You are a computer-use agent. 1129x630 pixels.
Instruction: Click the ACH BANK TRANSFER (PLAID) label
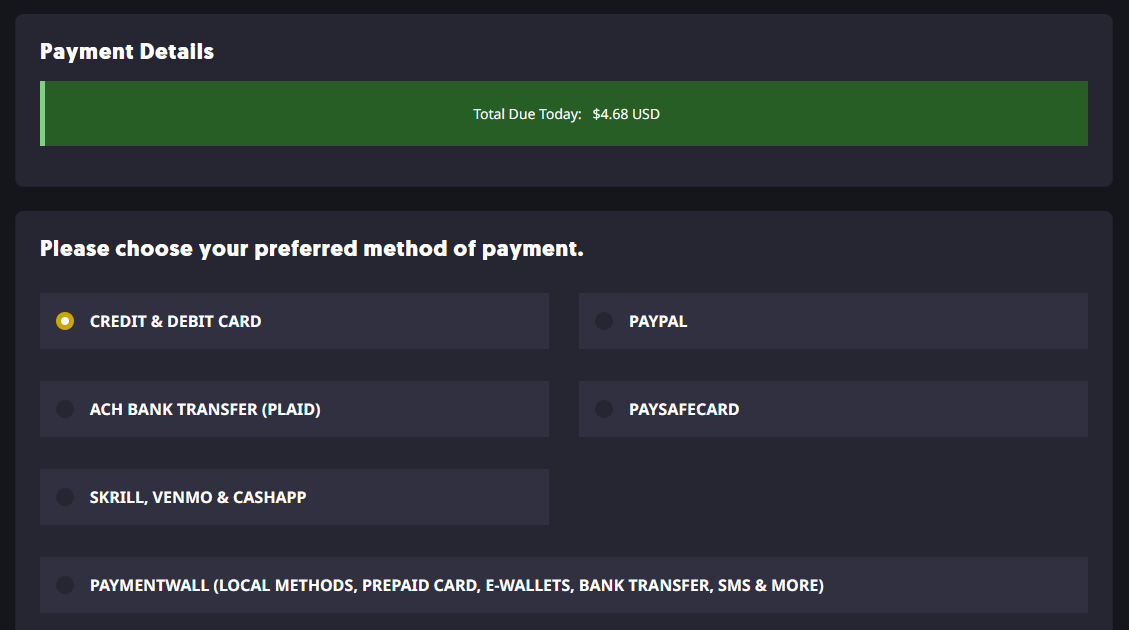(205, 409)
